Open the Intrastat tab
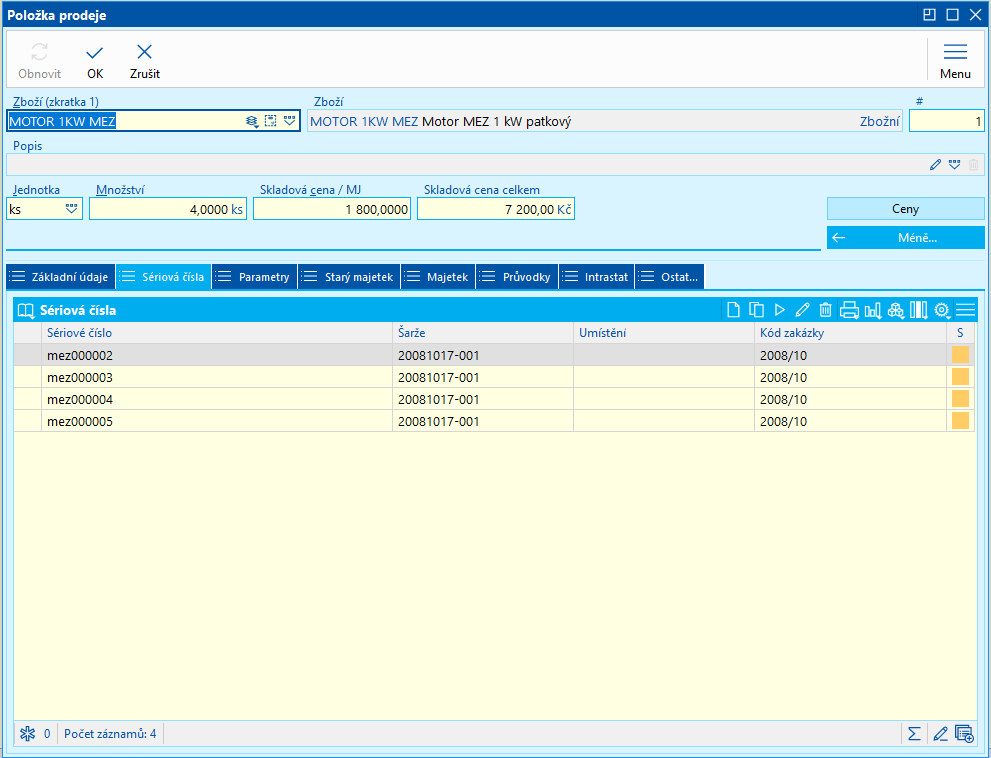The width and height of the screenshot is (991, 758). click(597, 277)
